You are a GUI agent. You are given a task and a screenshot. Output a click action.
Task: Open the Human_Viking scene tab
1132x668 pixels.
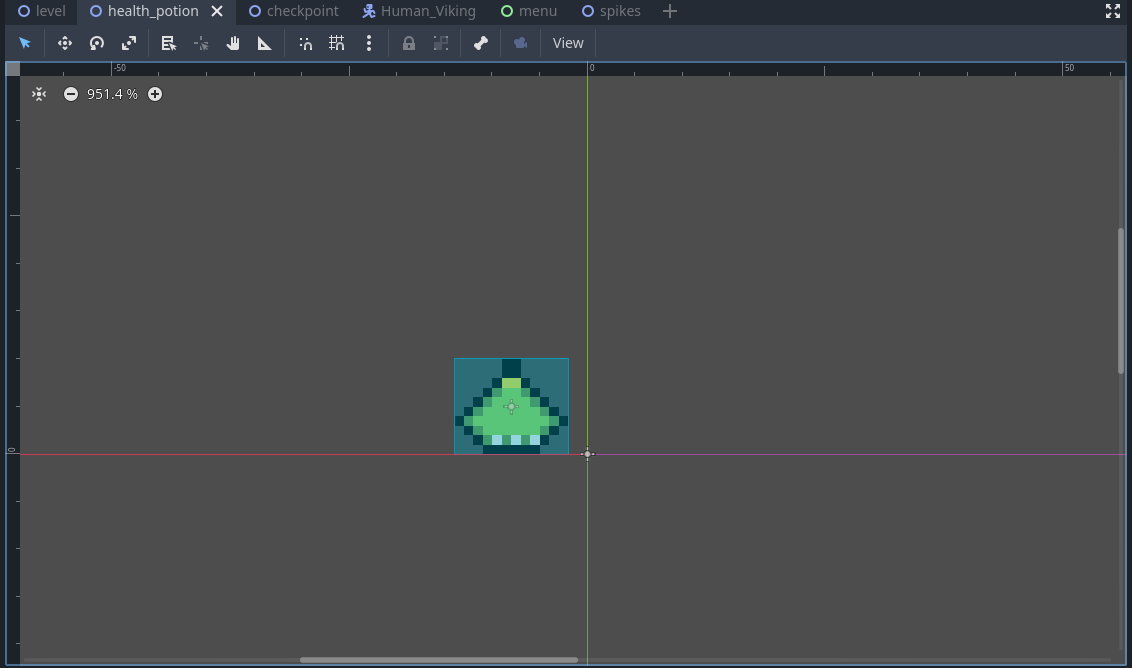coord(428,11)
